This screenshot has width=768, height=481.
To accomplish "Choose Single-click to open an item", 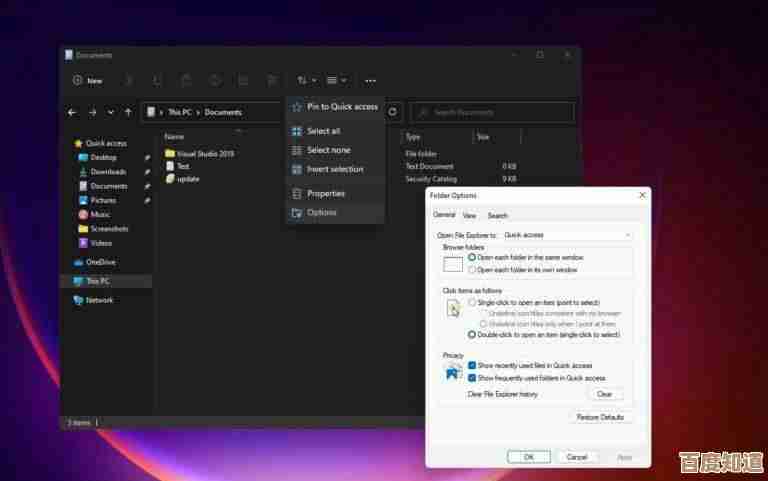I will pos(472,302).
